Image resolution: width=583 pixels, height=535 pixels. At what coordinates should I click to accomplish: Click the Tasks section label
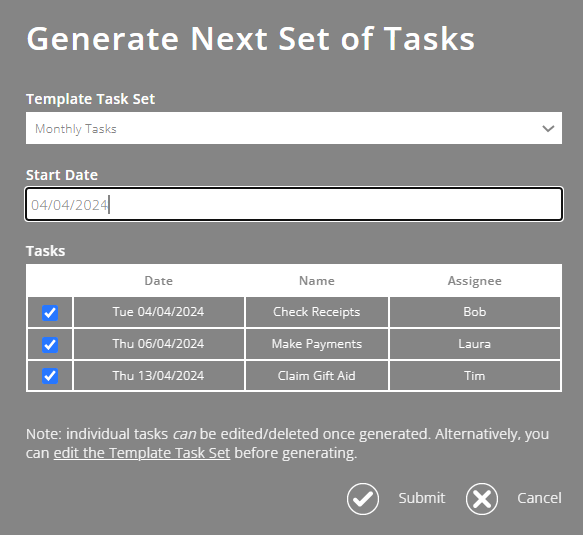click(x=45, y=251)
